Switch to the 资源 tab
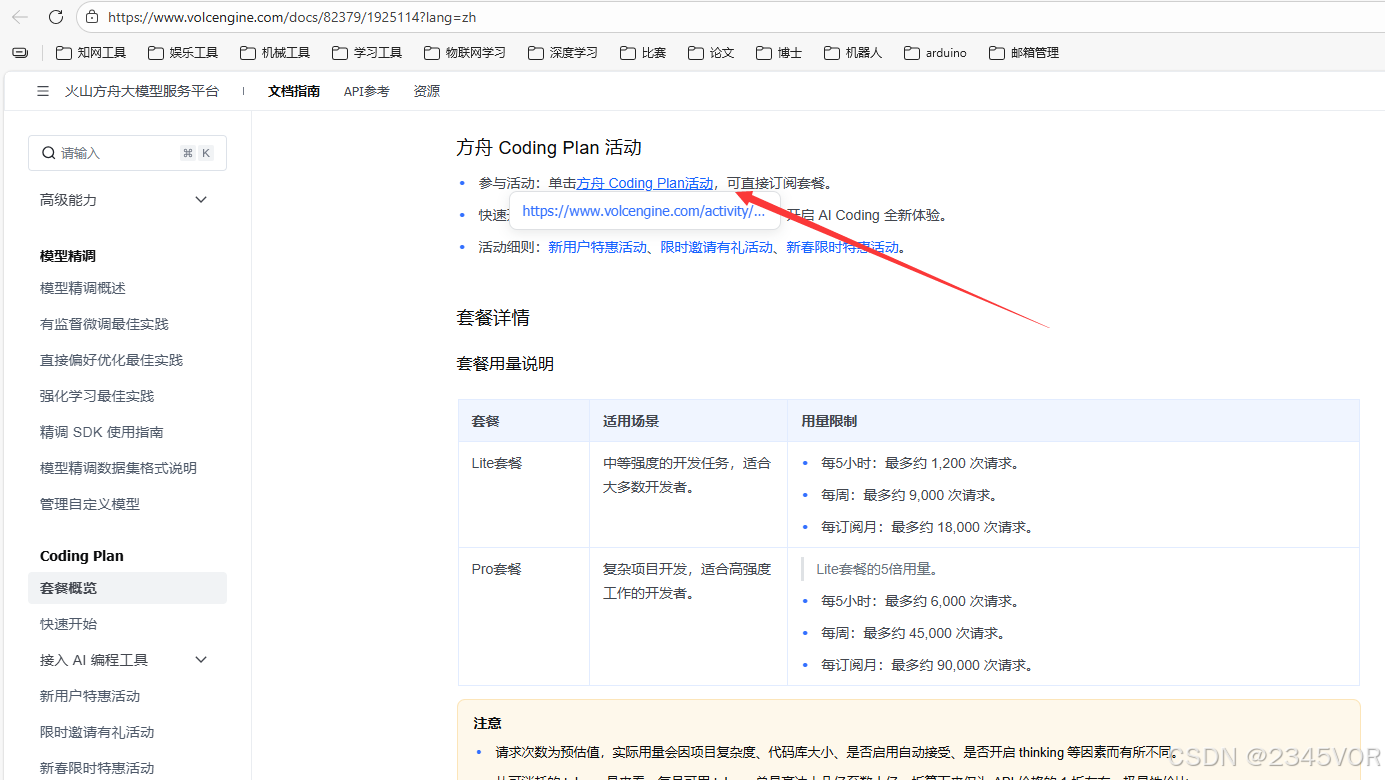This screenshot has width=1385, height=780. click(x=426, y=90)
